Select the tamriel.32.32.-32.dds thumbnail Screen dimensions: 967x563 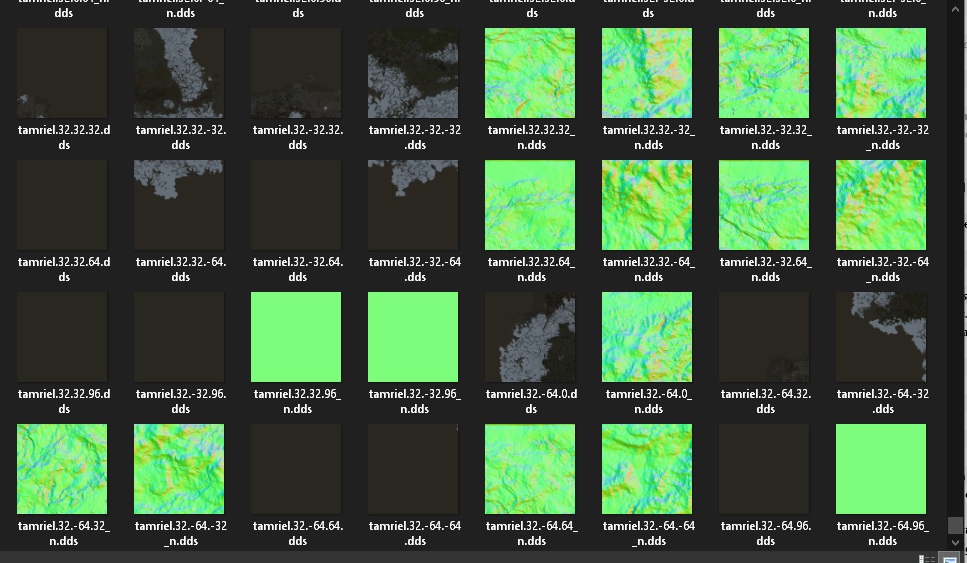[x=179, y=73]
